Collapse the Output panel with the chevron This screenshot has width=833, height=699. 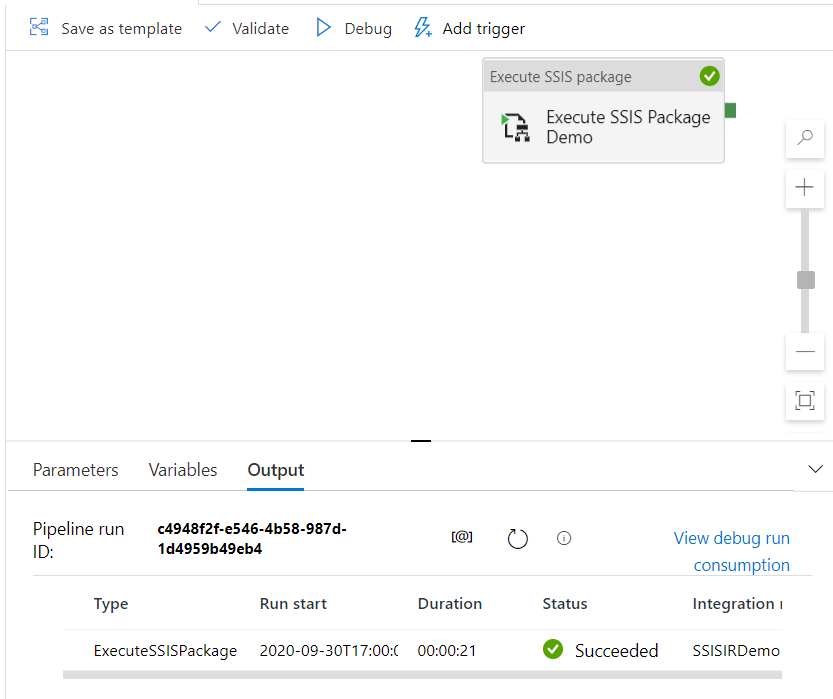pyautogui.click(x=815, y=468)
